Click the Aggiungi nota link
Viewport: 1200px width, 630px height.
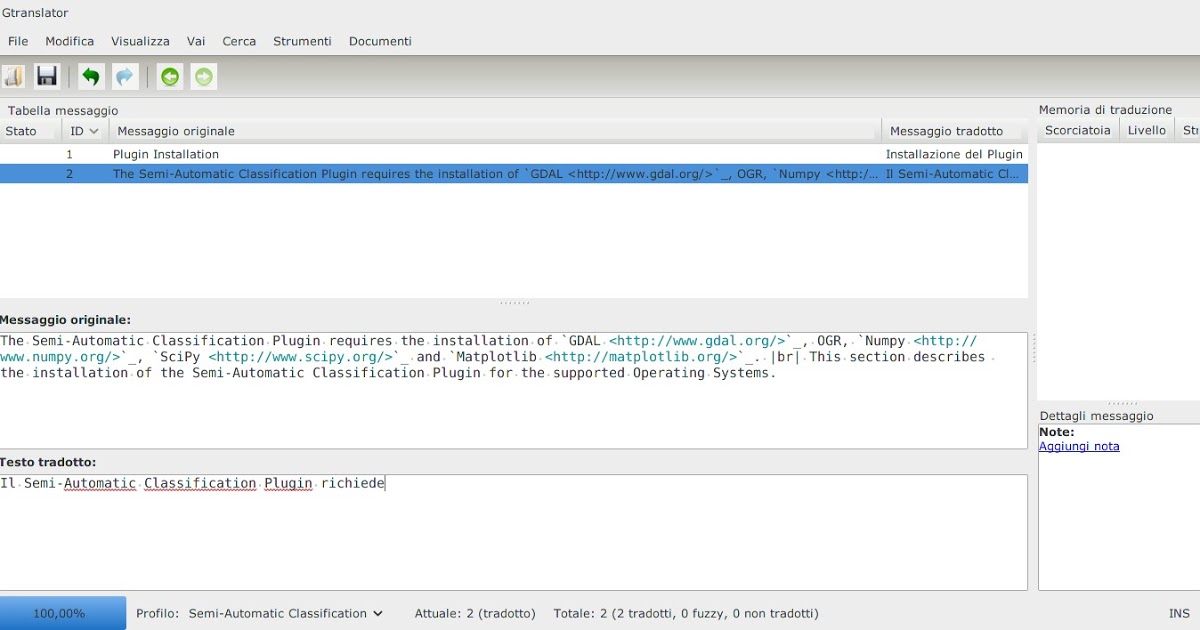pyautogui.click(x=1079, y=446)
